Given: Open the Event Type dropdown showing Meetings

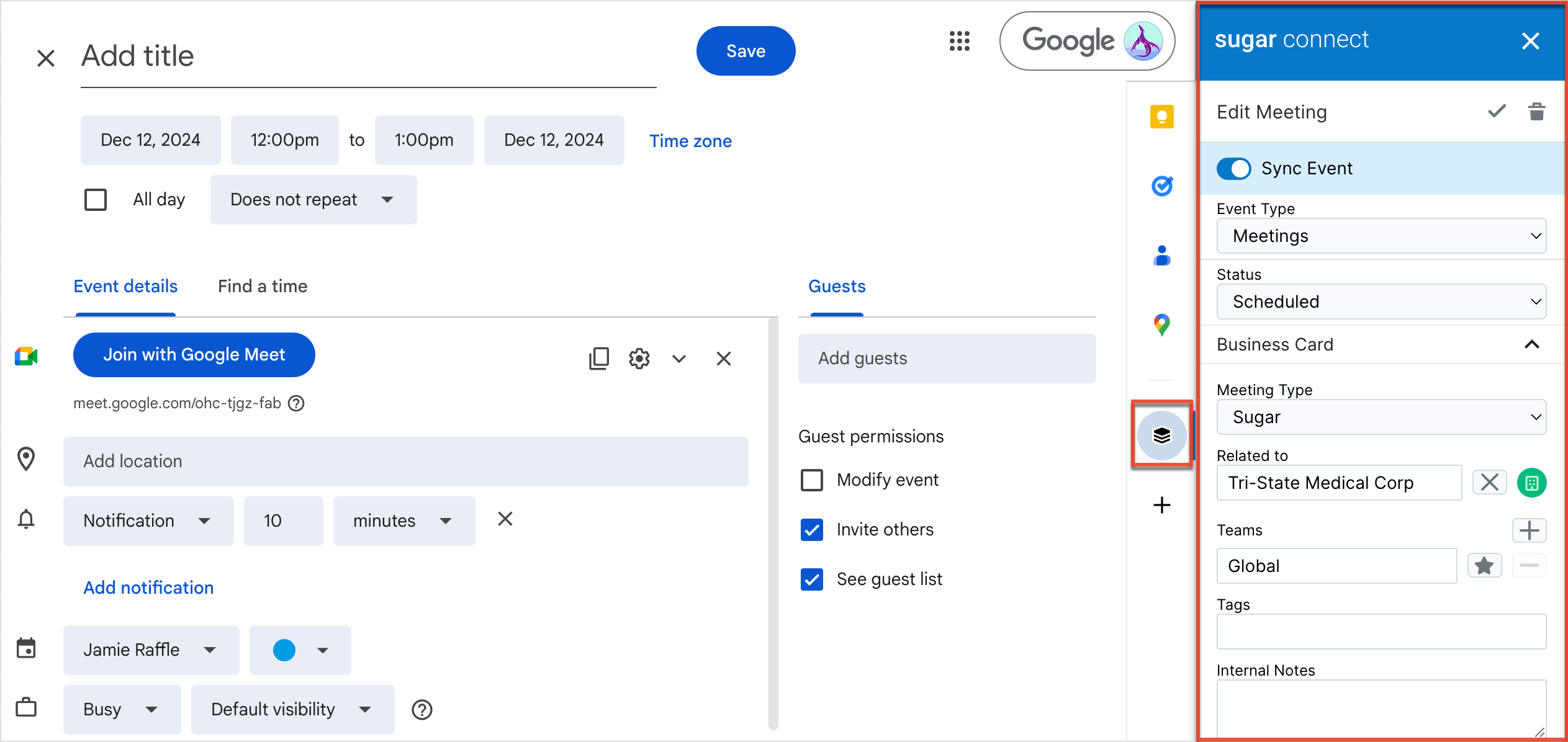Looking at the screenshot, I should point(1381,236).
